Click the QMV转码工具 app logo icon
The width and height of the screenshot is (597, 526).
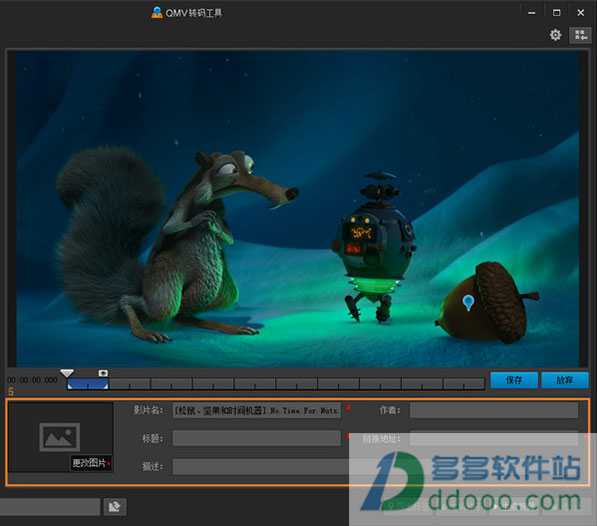(156, 13)
